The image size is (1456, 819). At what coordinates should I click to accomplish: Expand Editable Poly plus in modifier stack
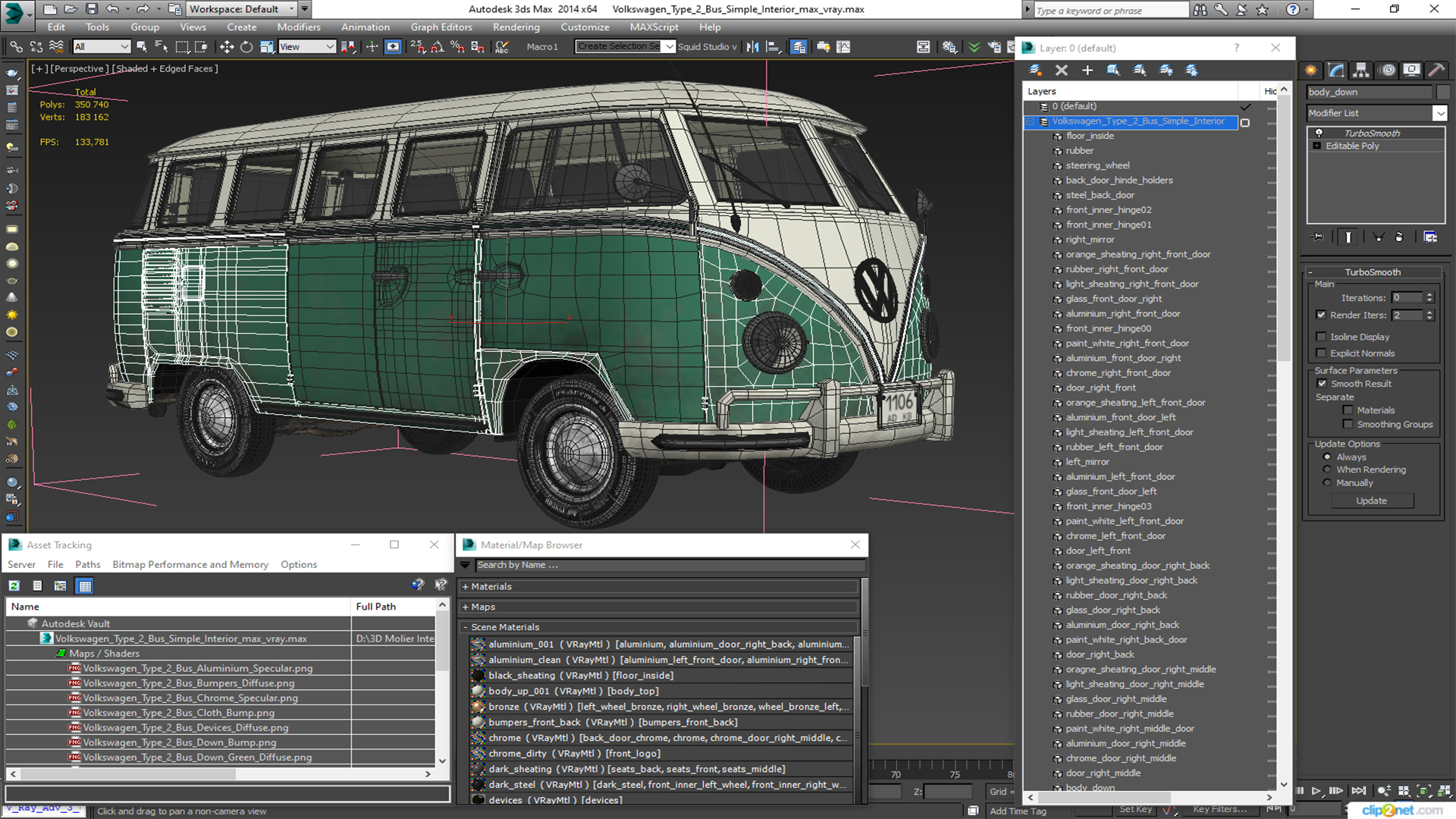coord(1317,146)
